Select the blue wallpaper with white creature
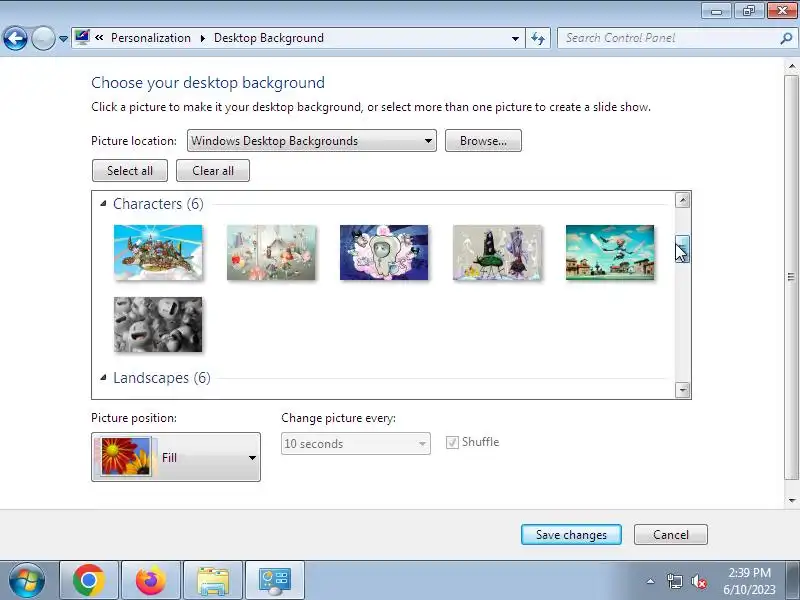The height and width of the screenshot is (600, 800). (x=384, y=253)
